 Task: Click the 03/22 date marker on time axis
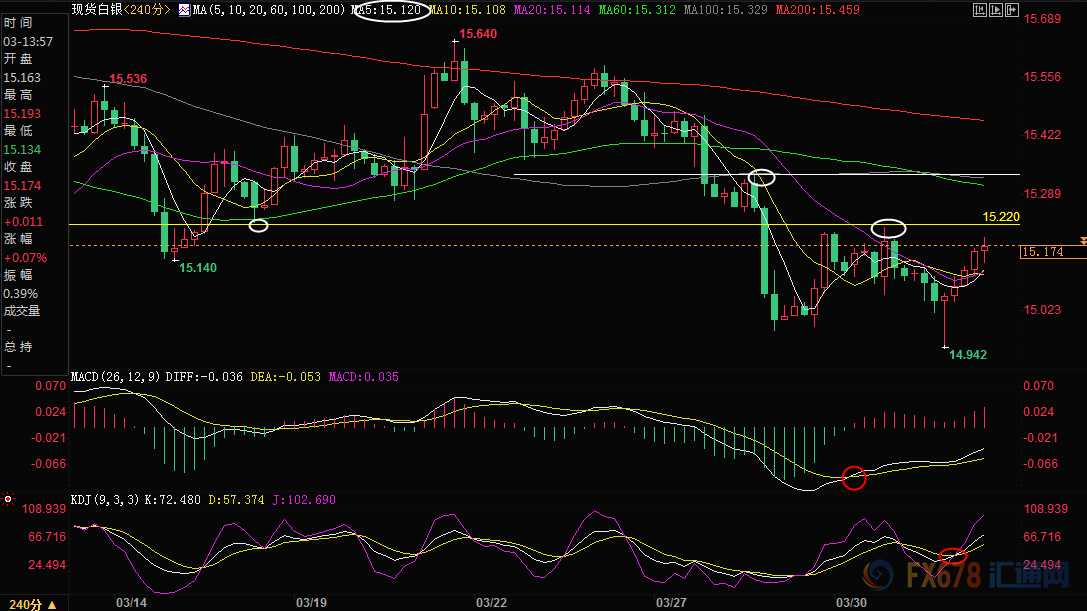click(491, 603)
